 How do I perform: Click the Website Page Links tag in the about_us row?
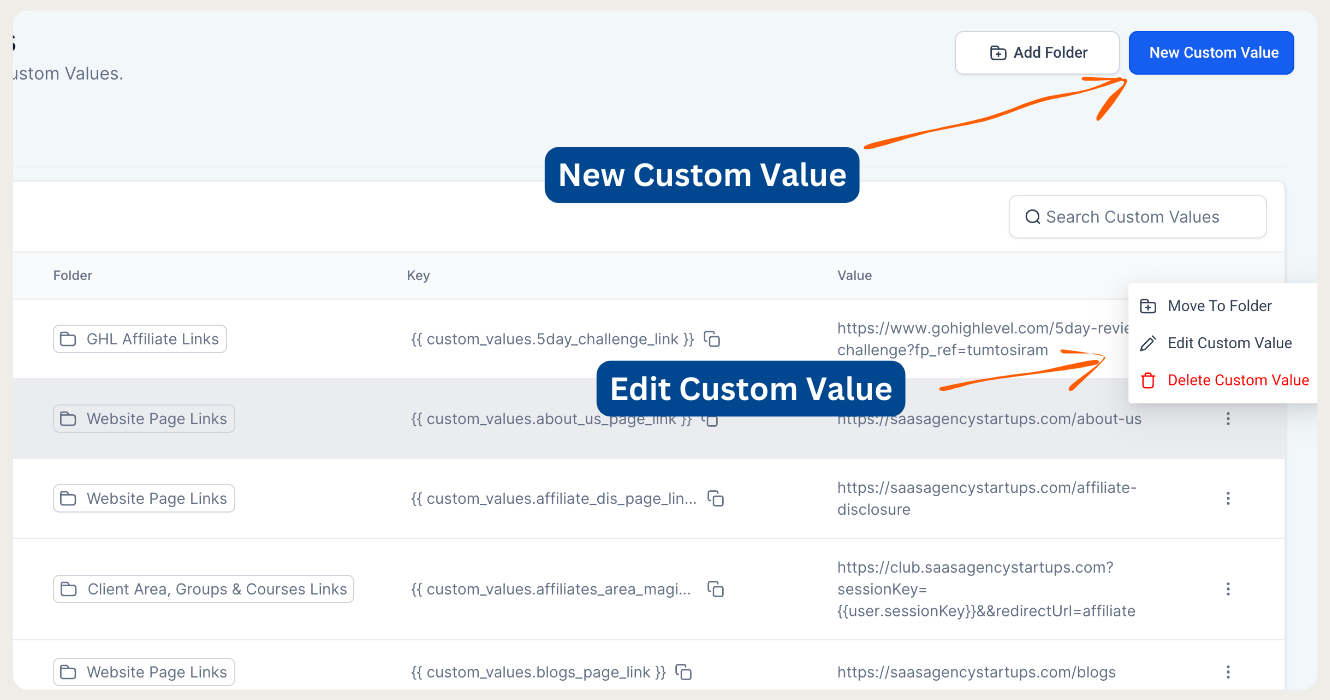(144, 419)
